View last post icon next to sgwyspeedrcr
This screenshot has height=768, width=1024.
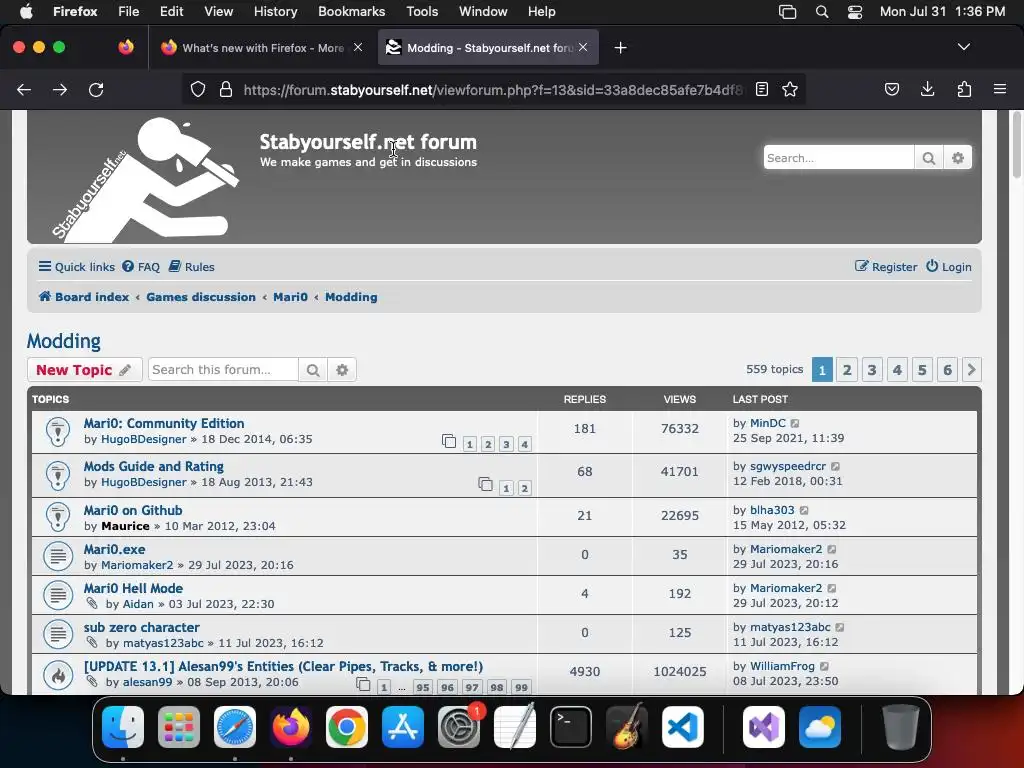(x=835, y=466)
